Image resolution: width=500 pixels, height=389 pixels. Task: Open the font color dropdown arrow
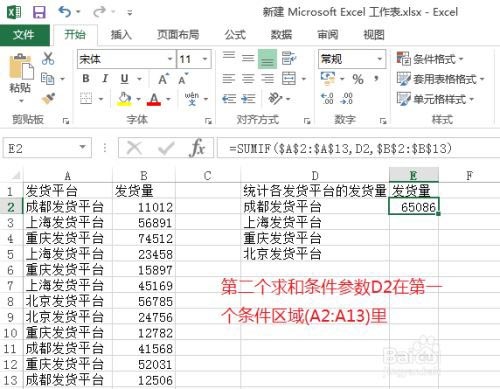click(x=169, y=99)
